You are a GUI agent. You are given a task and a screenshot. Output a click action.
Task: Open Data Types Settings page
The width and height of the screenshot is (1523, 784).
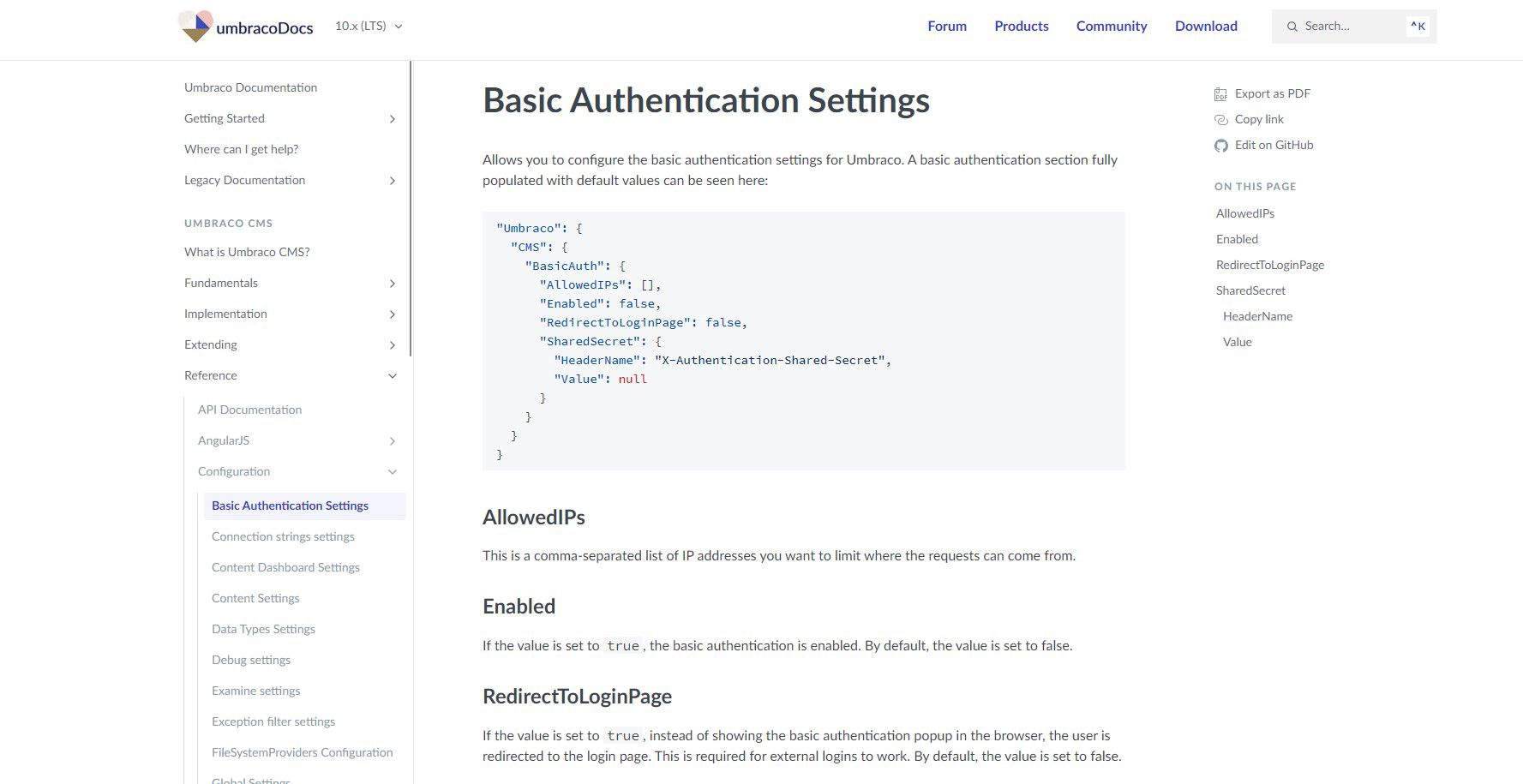[263, 629]
